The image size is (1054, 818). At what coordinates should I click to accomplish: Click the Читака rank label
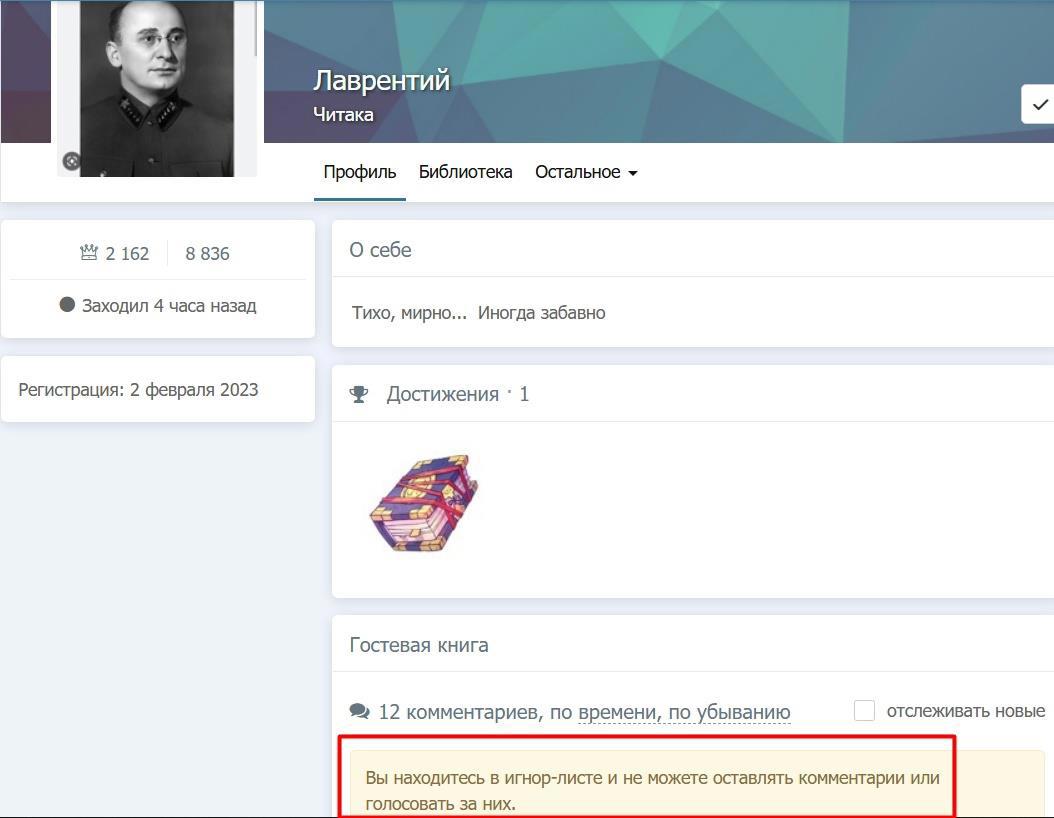[x=343, y=114]
